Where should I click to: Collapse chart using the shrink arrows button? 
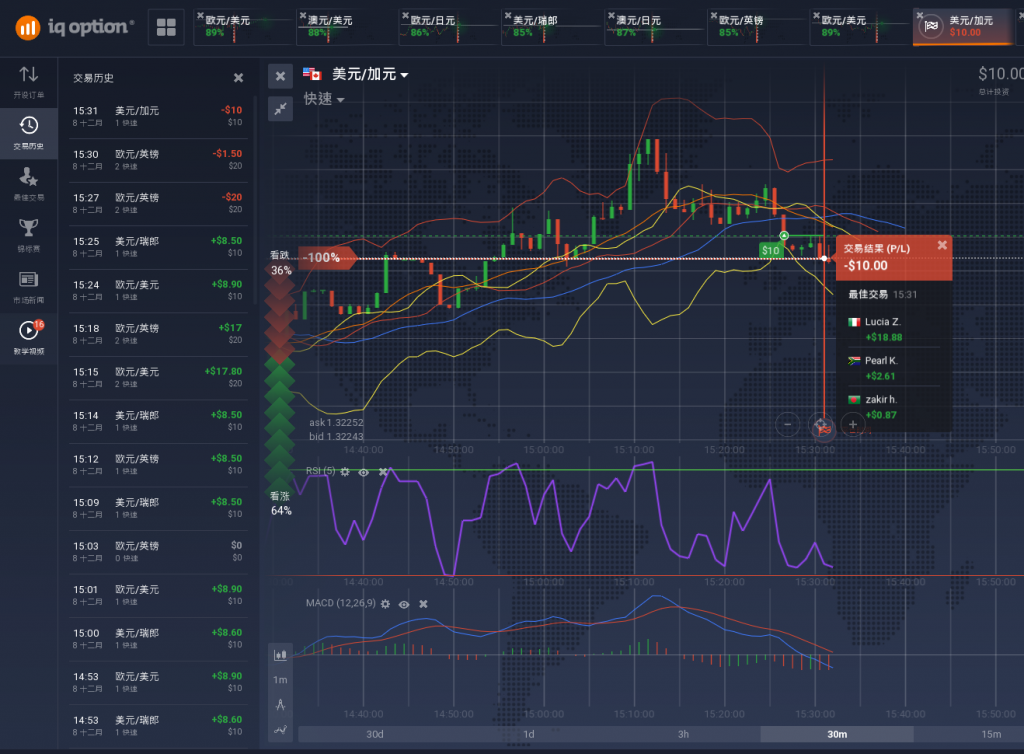[x=281, y=107]
